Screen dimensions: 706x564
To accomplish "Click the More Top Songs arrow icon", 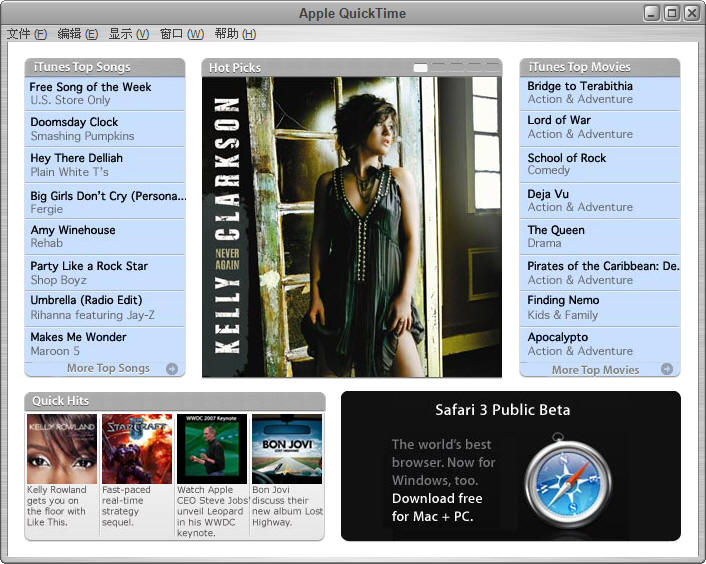I will (x=172, y=369).
